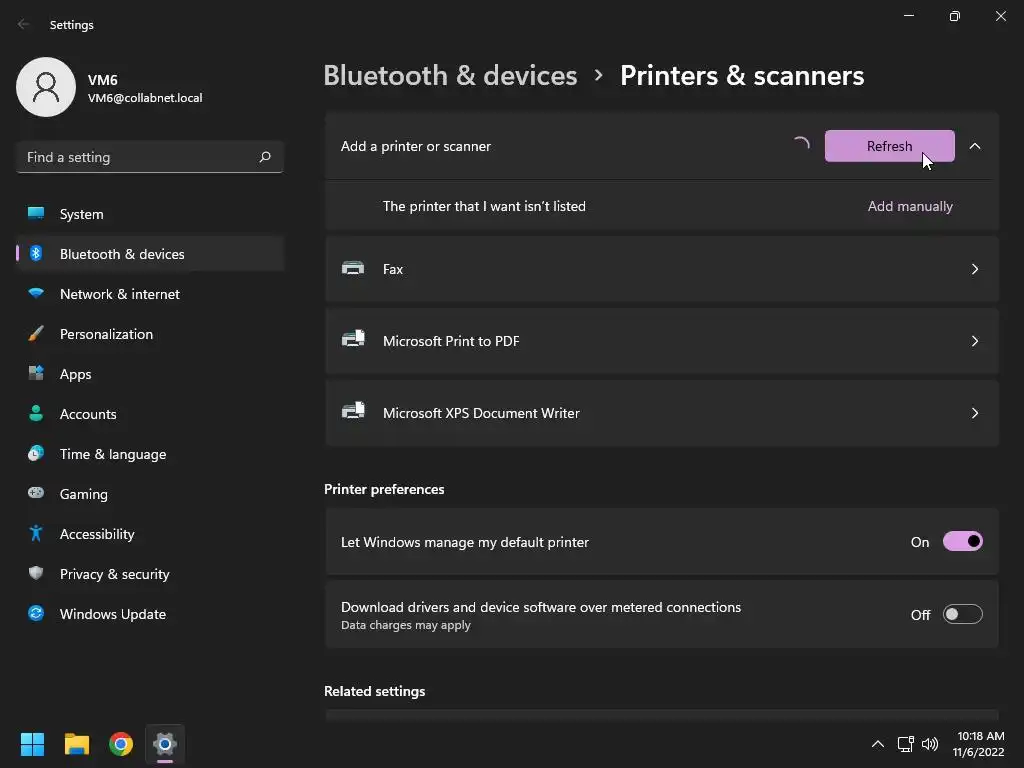Select Windows Update in the sidebar
The height and width of the screenshot is (768, 1024).
click(112, 614)
